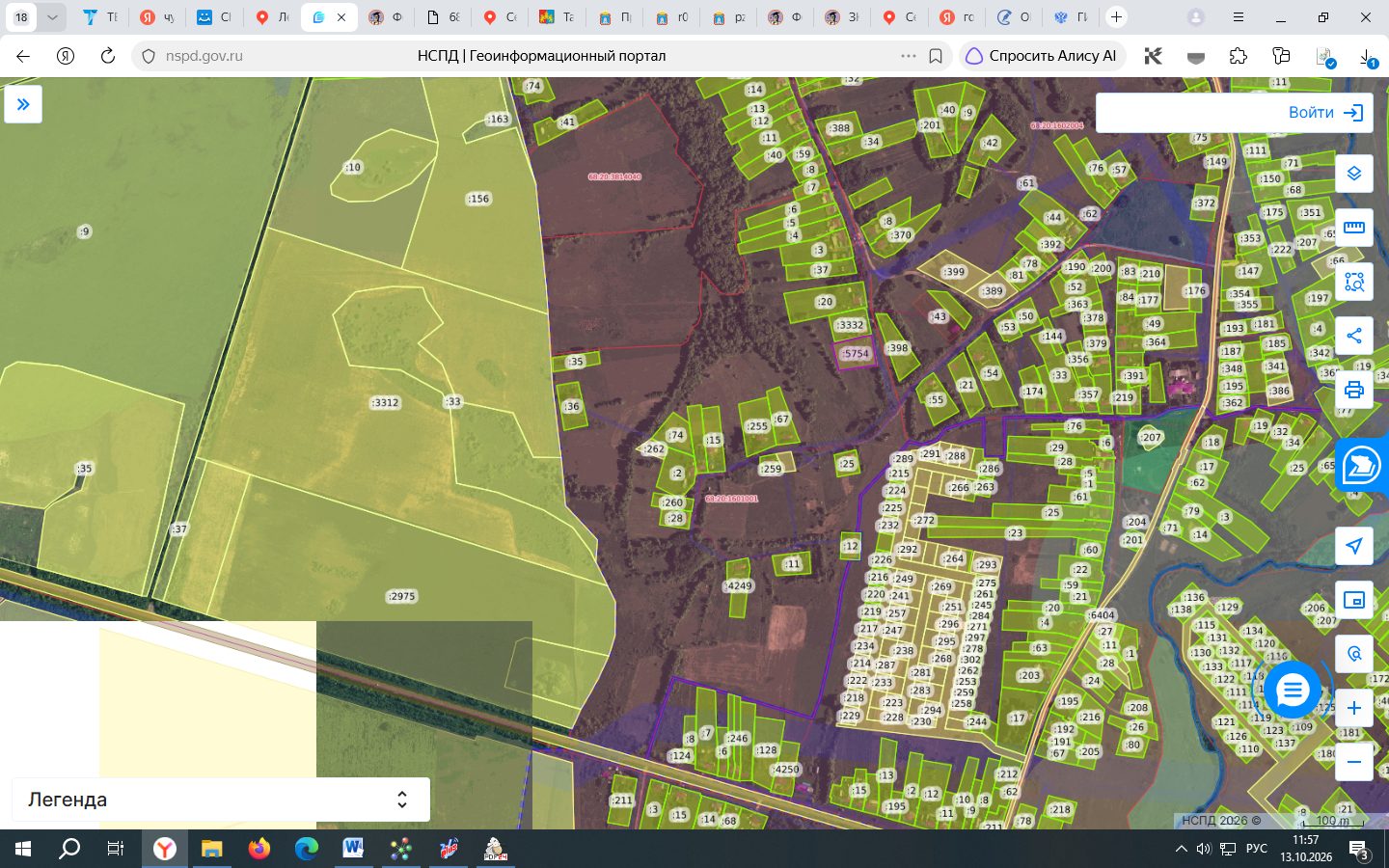Click the map rotation search tool

(1353, 654)
